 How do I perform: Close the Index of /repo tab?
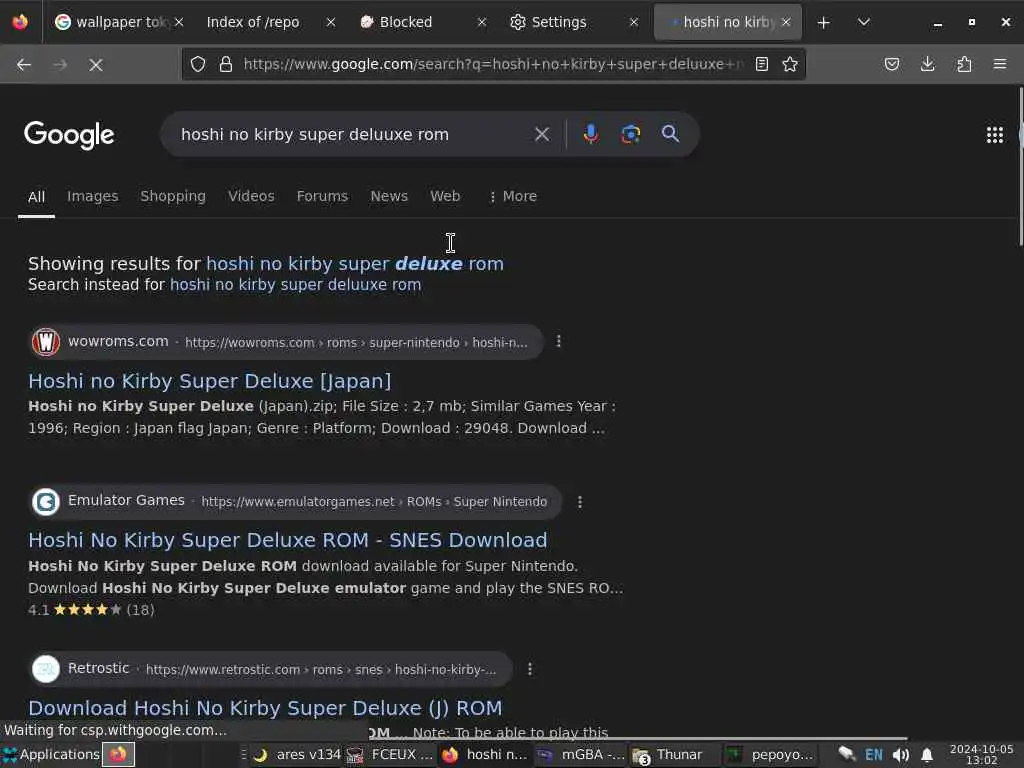[x=330, y=22]
